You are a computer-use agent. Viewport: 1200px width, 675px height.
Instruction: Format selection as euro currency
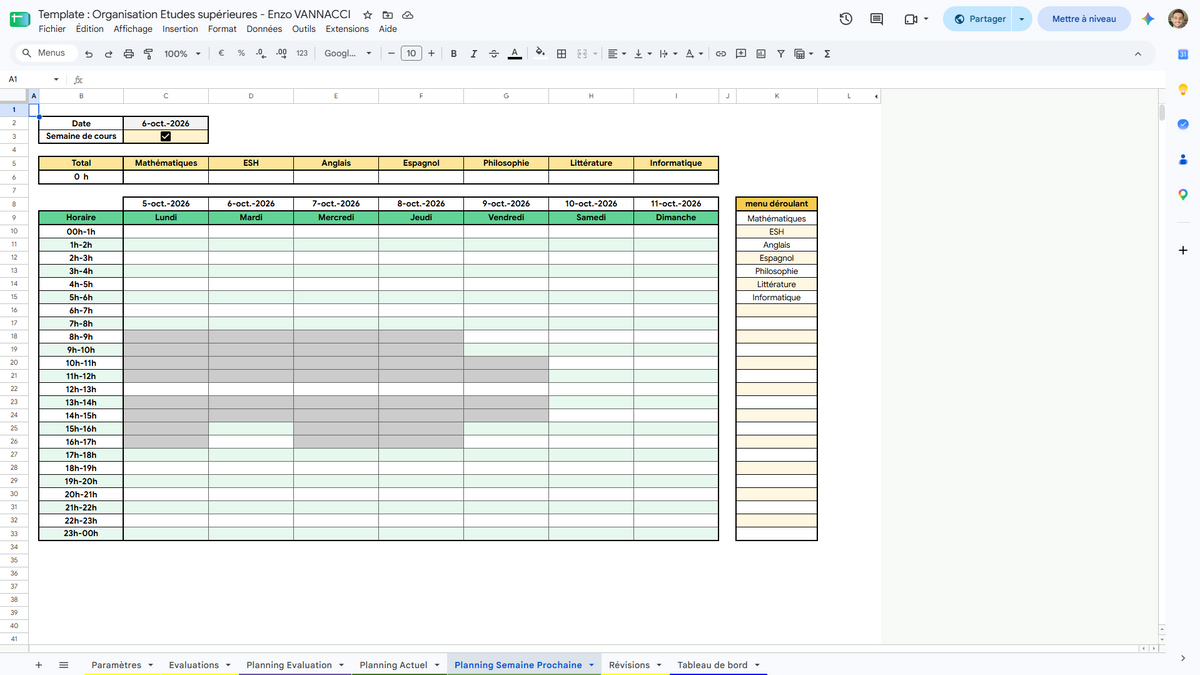(220, 54)
